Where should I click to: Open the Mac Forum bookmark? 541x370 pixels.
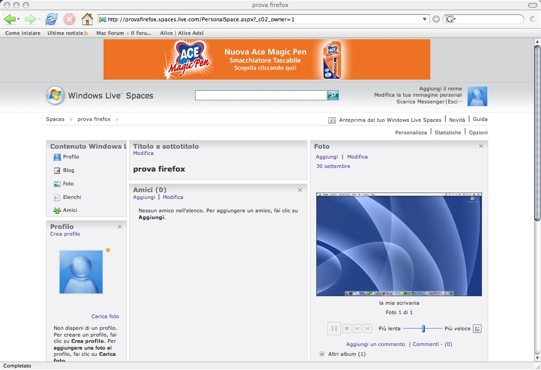[x=124, y=33]
